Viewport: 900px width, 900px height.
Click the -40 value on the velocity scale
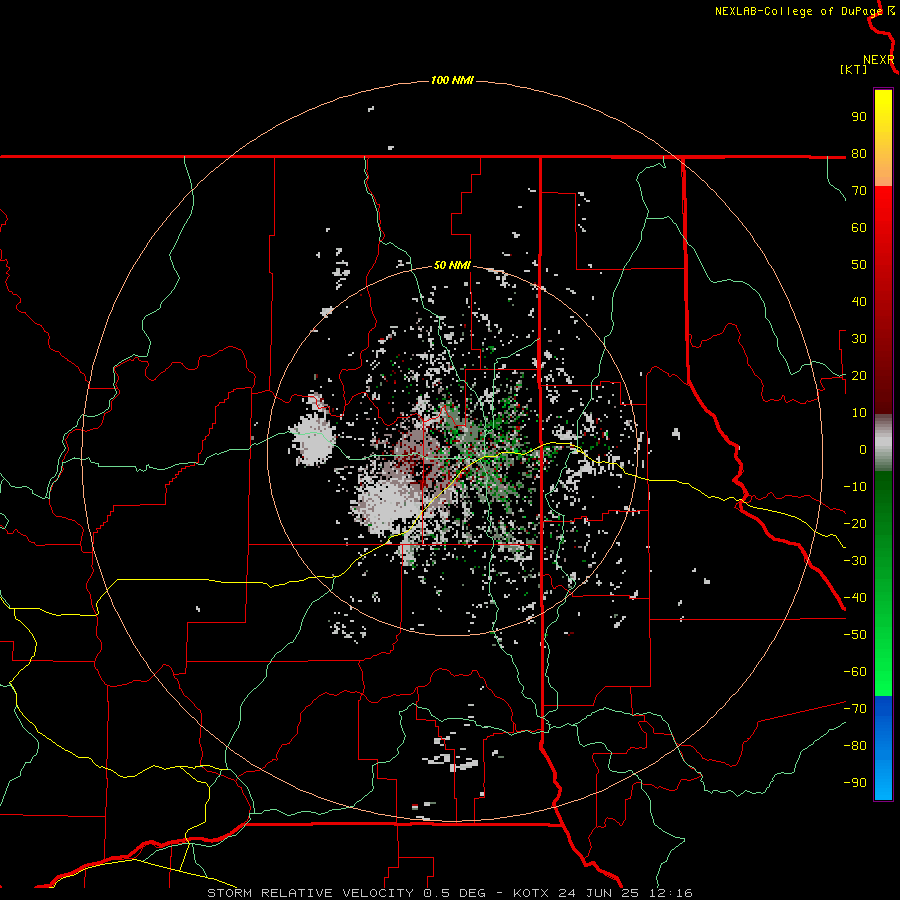855,598
